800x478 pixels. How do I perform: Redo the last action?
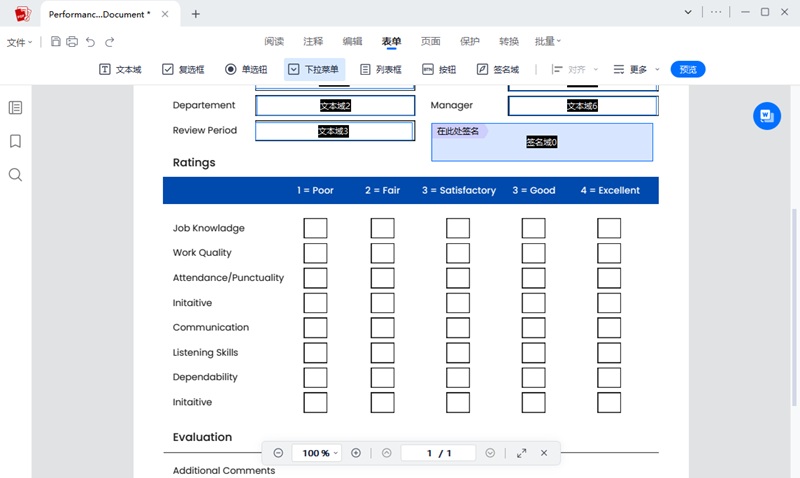[x=110, y=42]
